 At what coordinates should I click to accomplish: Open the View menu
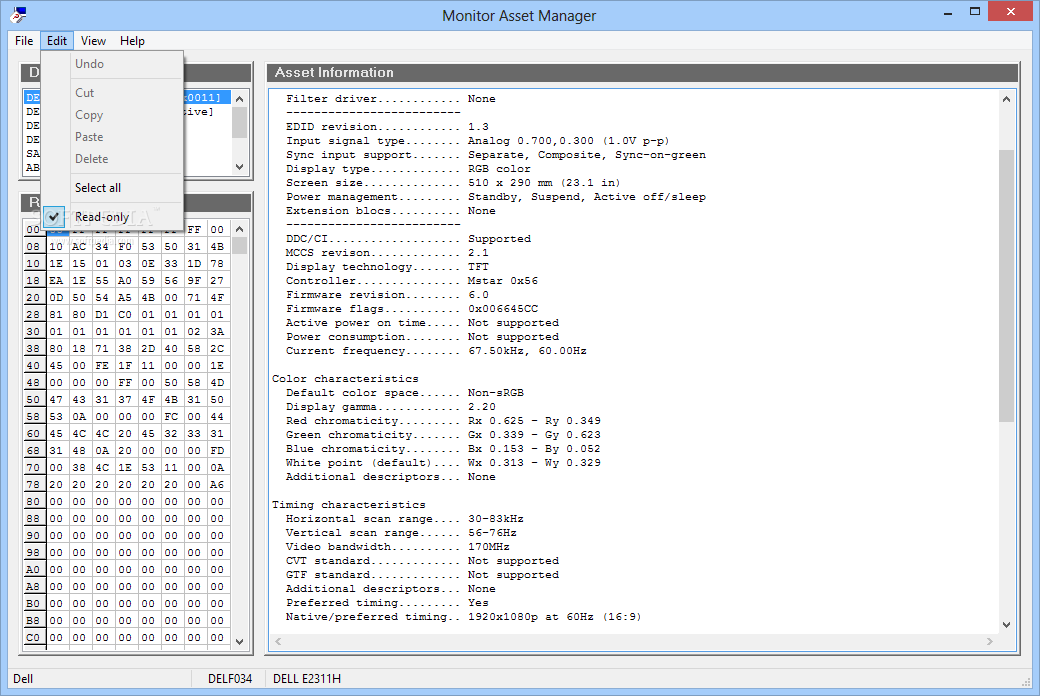point(93,40)
